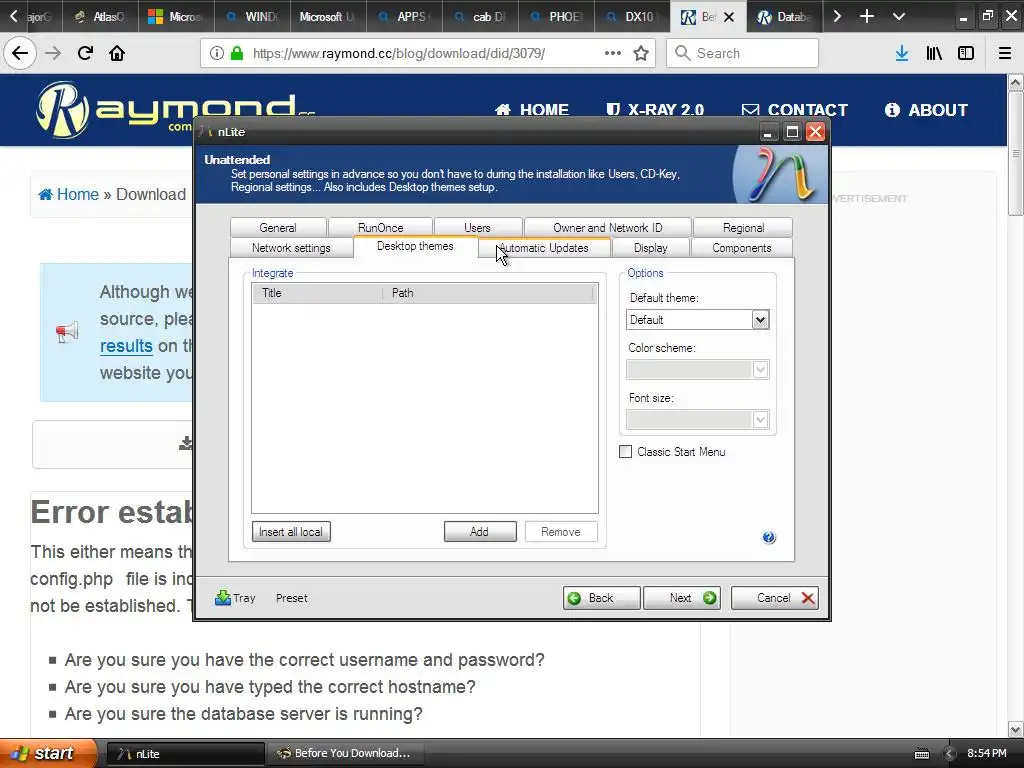The height and width of the screenshot is (768, 1024).
Task: Go Back in the nLite wizard
Action: tap(601, 598)
